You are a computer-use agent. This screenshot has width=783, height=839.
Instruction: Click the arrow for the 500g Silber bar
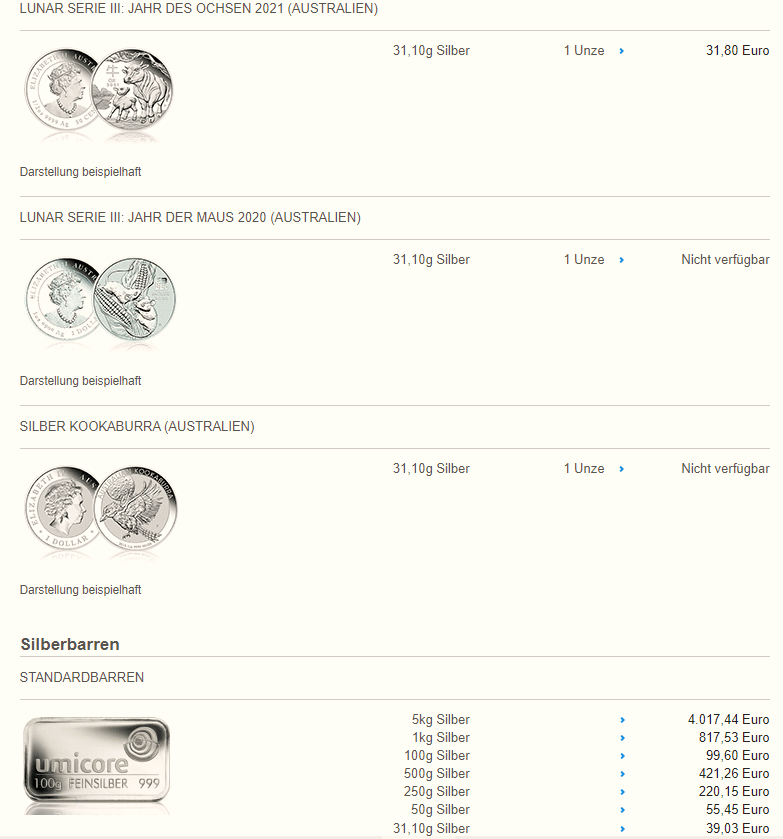(622, 774)
